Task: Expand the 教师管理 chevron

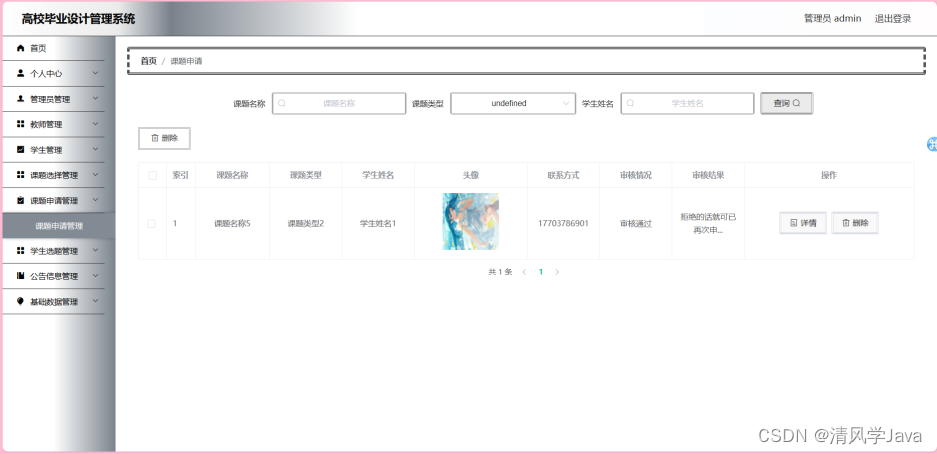Action: point(95,124)
